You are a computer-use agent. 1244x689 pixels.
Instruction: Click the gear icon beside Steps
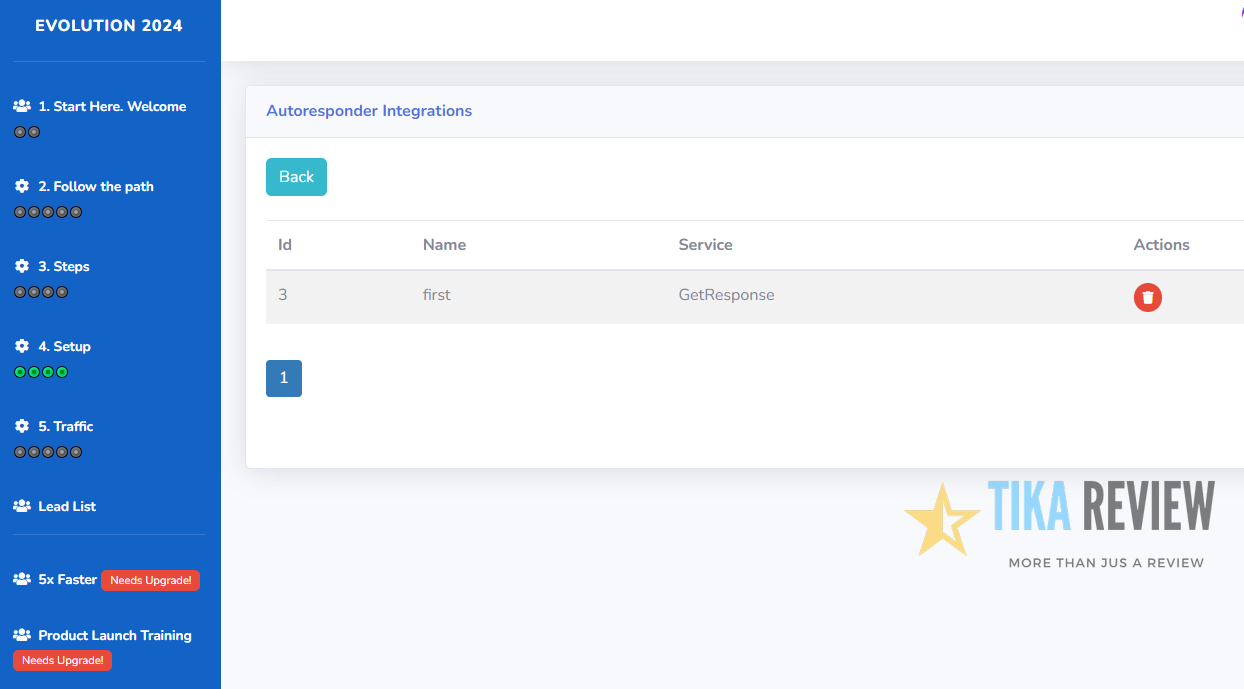pyautogui.click(x=22, y=266)
